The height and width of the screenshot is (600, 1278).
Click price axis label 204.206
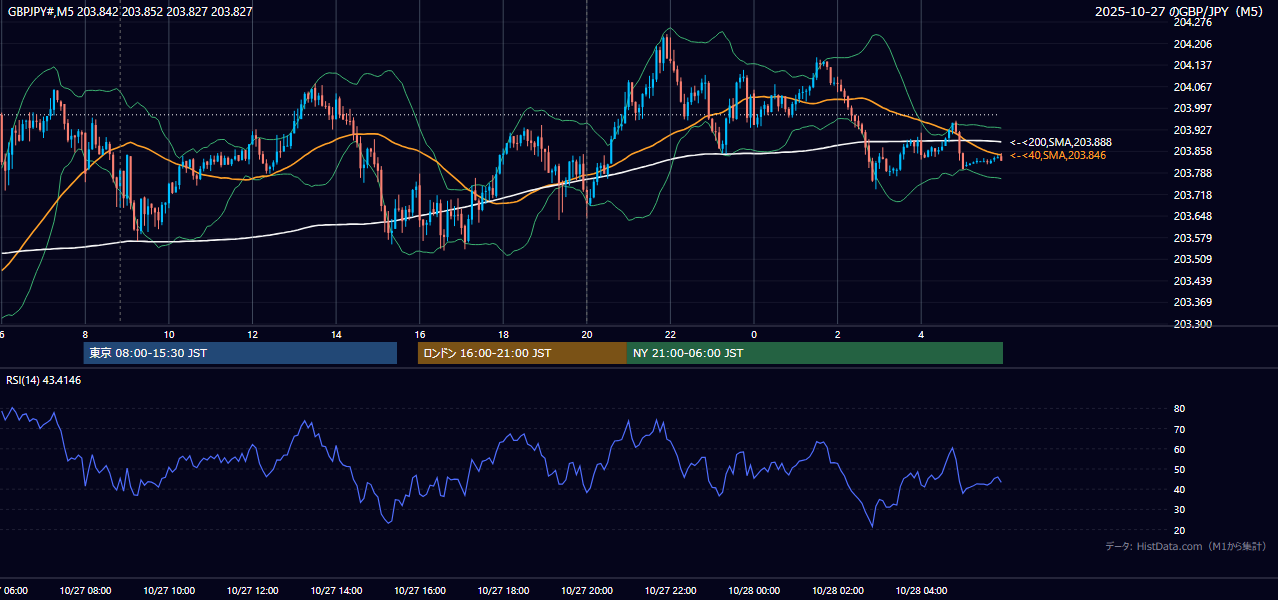[1192, 44]
